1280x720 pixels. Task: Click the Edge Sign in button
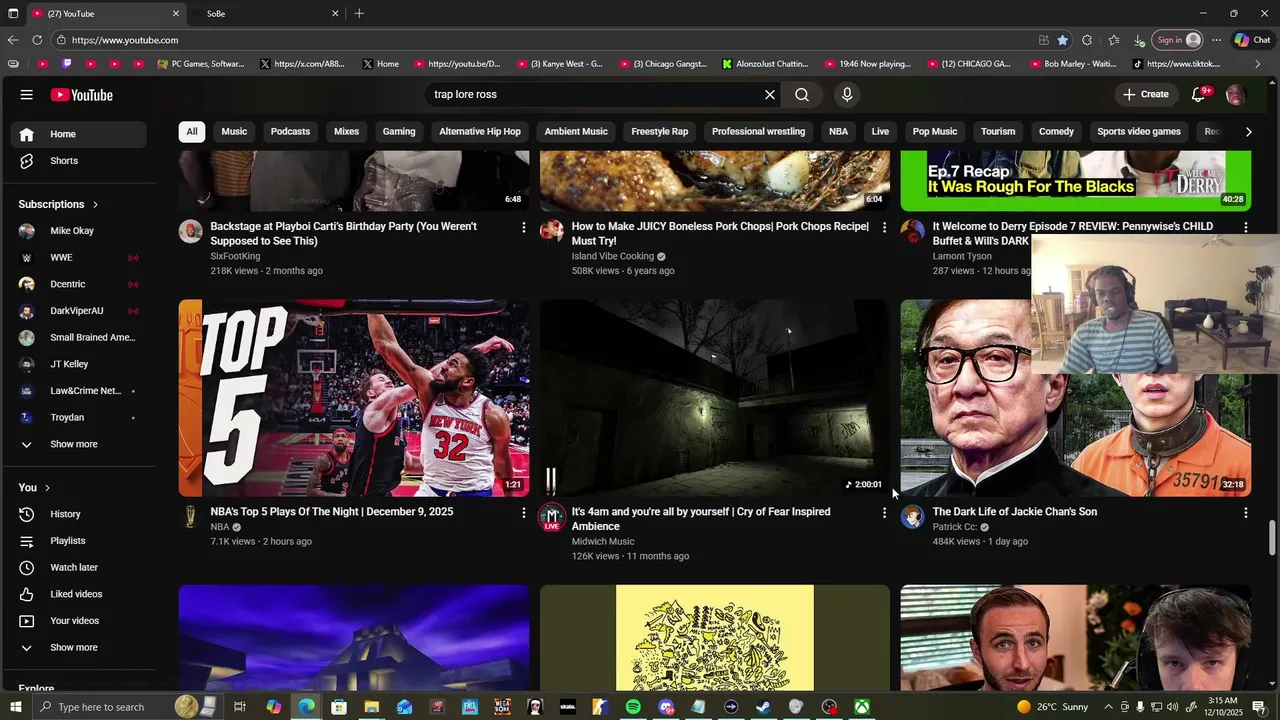point(1178,40)
